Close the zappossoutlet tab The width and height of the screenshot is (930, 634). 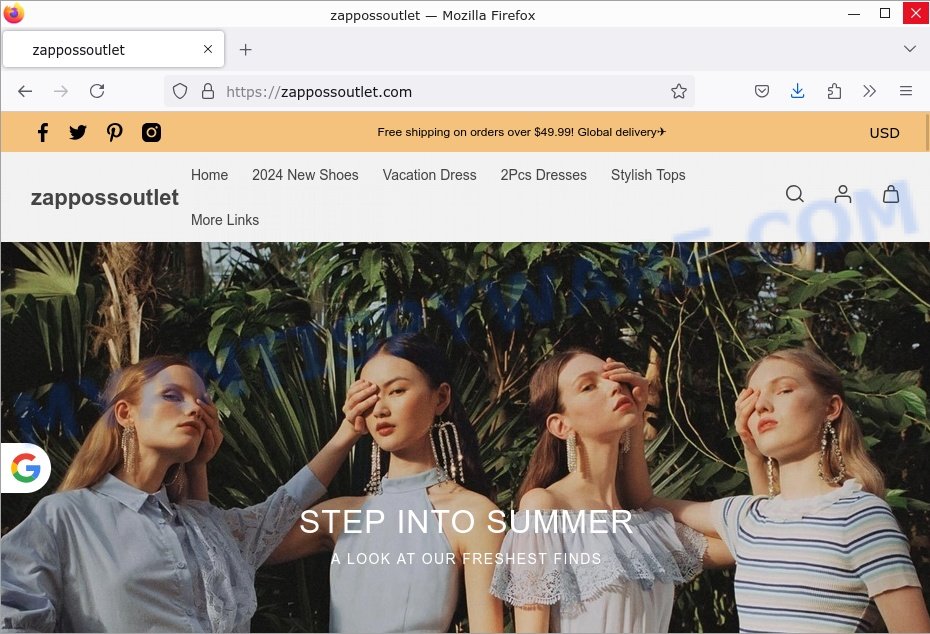tap(208, 49)
